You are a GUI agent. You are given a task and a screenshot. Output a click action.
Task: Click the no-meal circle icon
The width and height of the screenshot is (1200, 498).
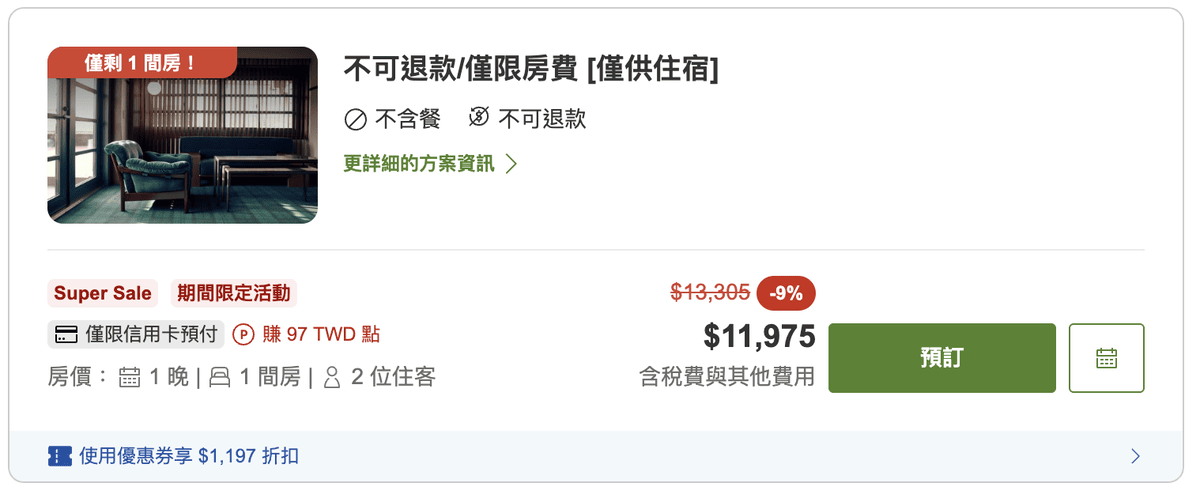[x=355, y=120]
